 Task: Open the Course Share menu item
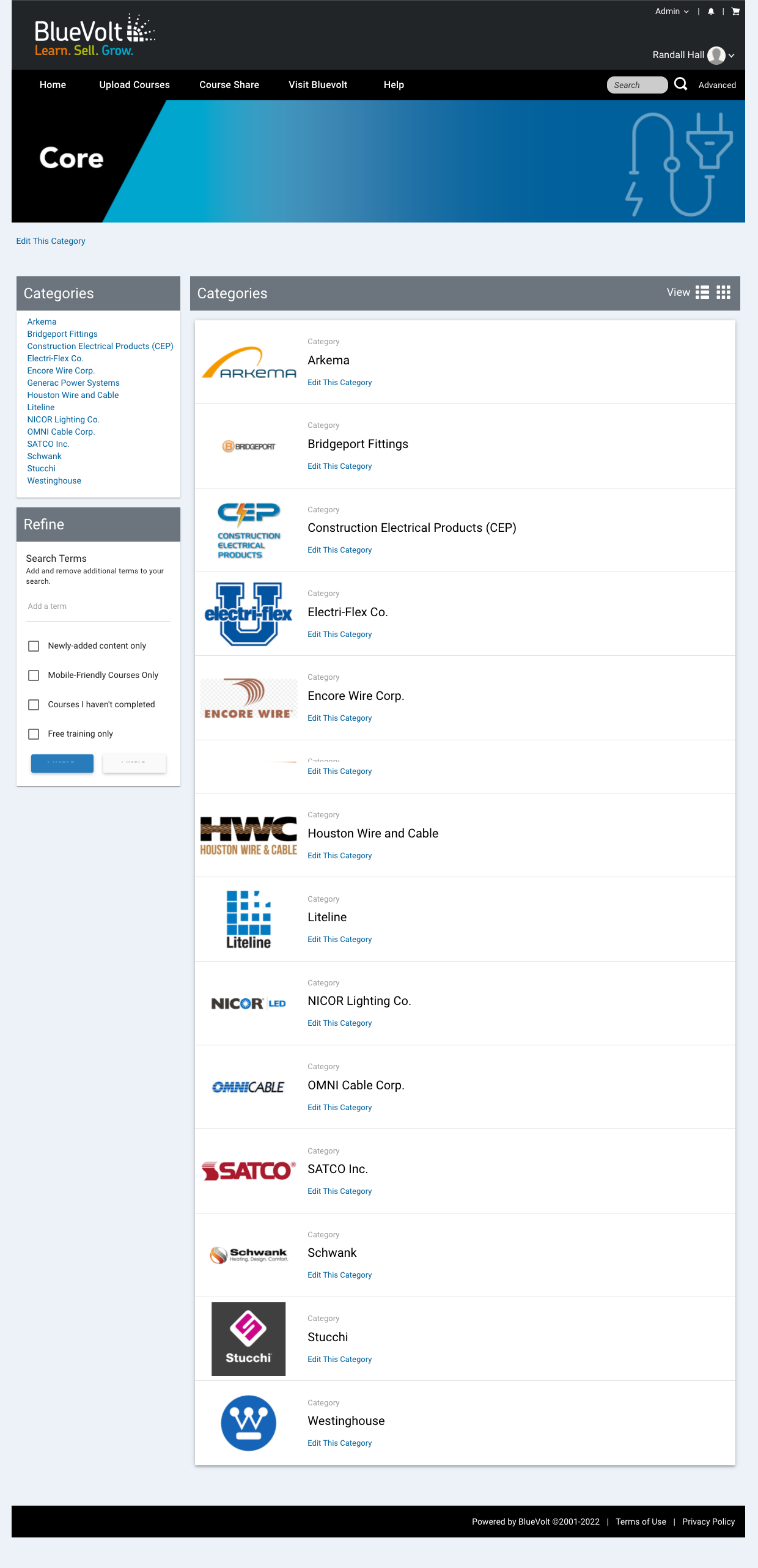click(229, 85)
